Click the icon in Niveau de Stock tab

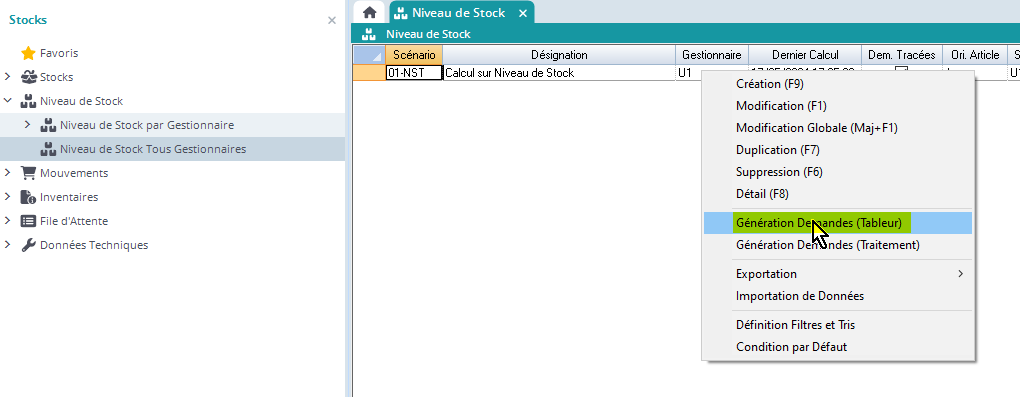click(401, 13)
